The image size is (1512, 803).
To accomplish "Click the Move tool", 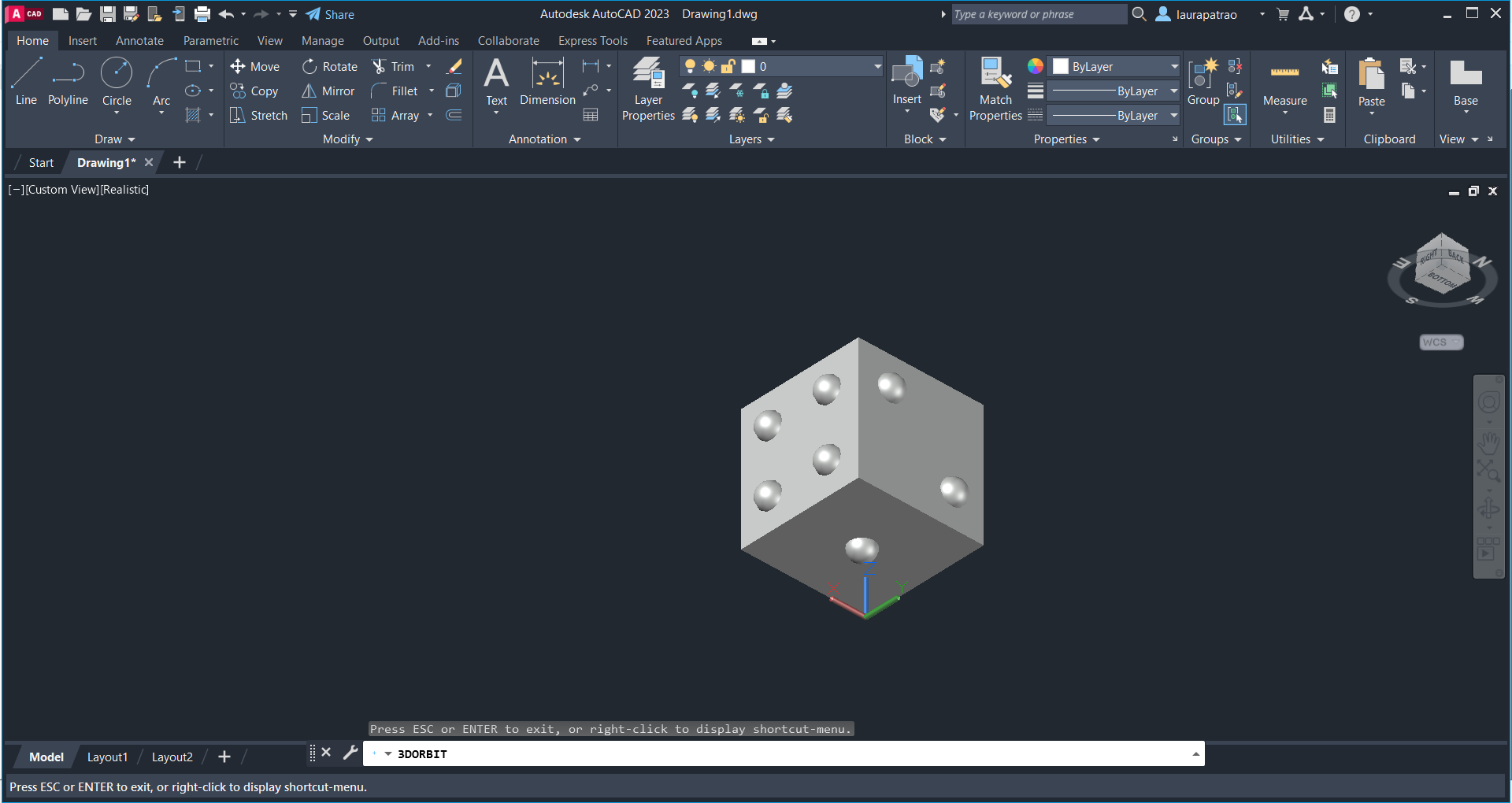I will 255,67.
